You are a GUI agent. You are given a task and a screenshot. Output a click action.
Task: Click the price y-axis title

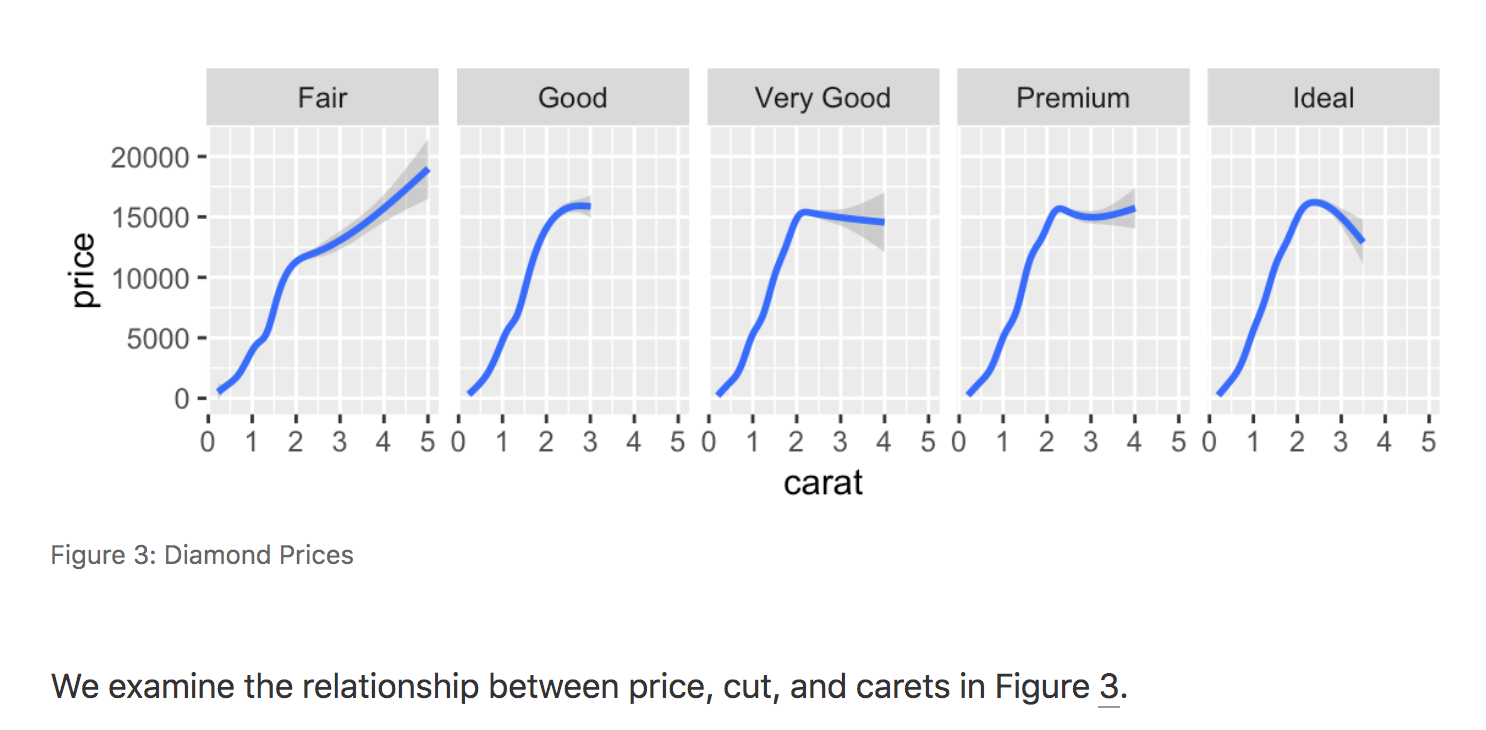pos(84,270)
